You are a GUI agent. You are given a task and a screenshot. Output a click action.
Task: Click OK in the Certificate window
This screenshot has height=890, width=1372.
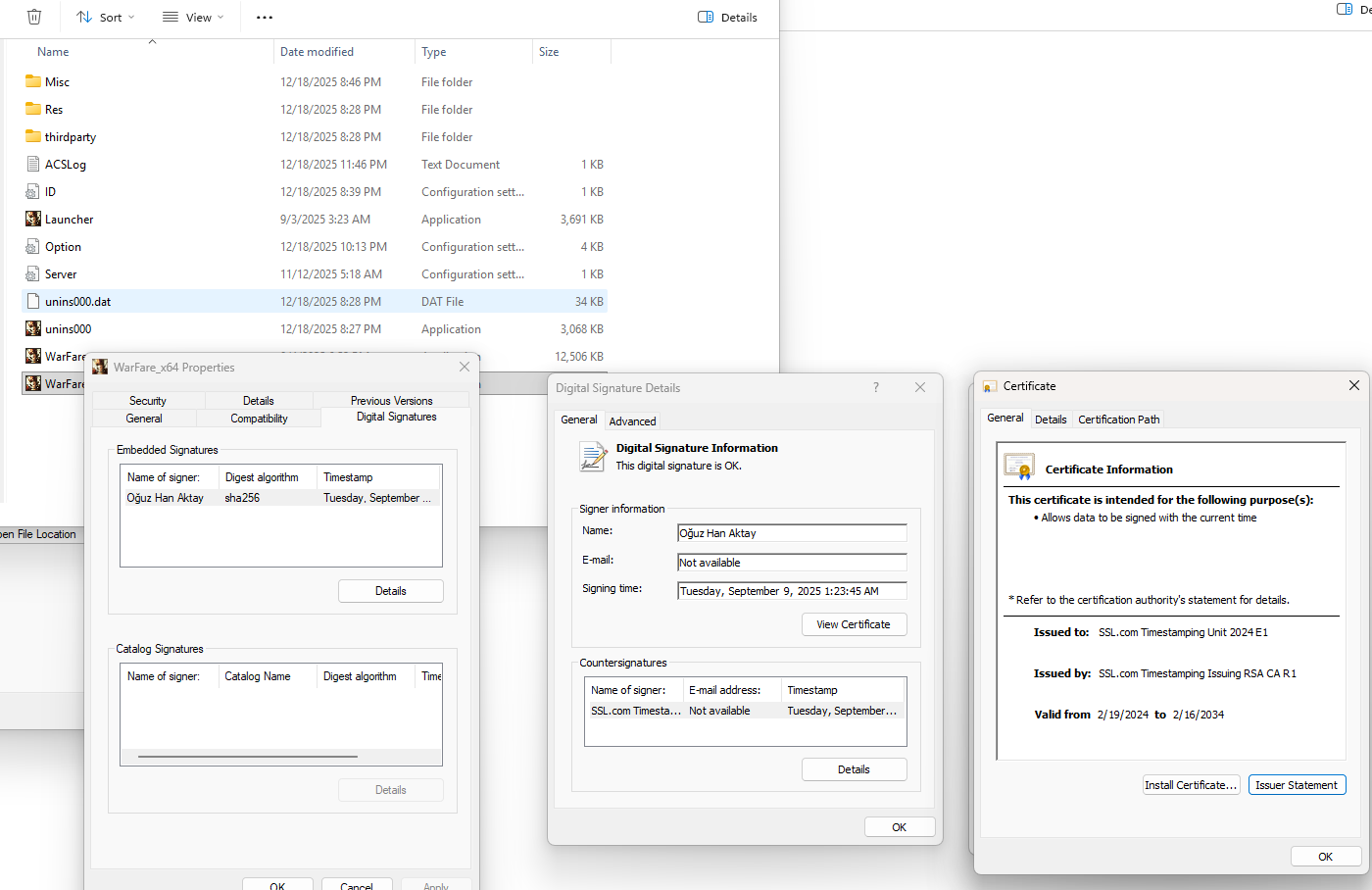coord(1325,857)
